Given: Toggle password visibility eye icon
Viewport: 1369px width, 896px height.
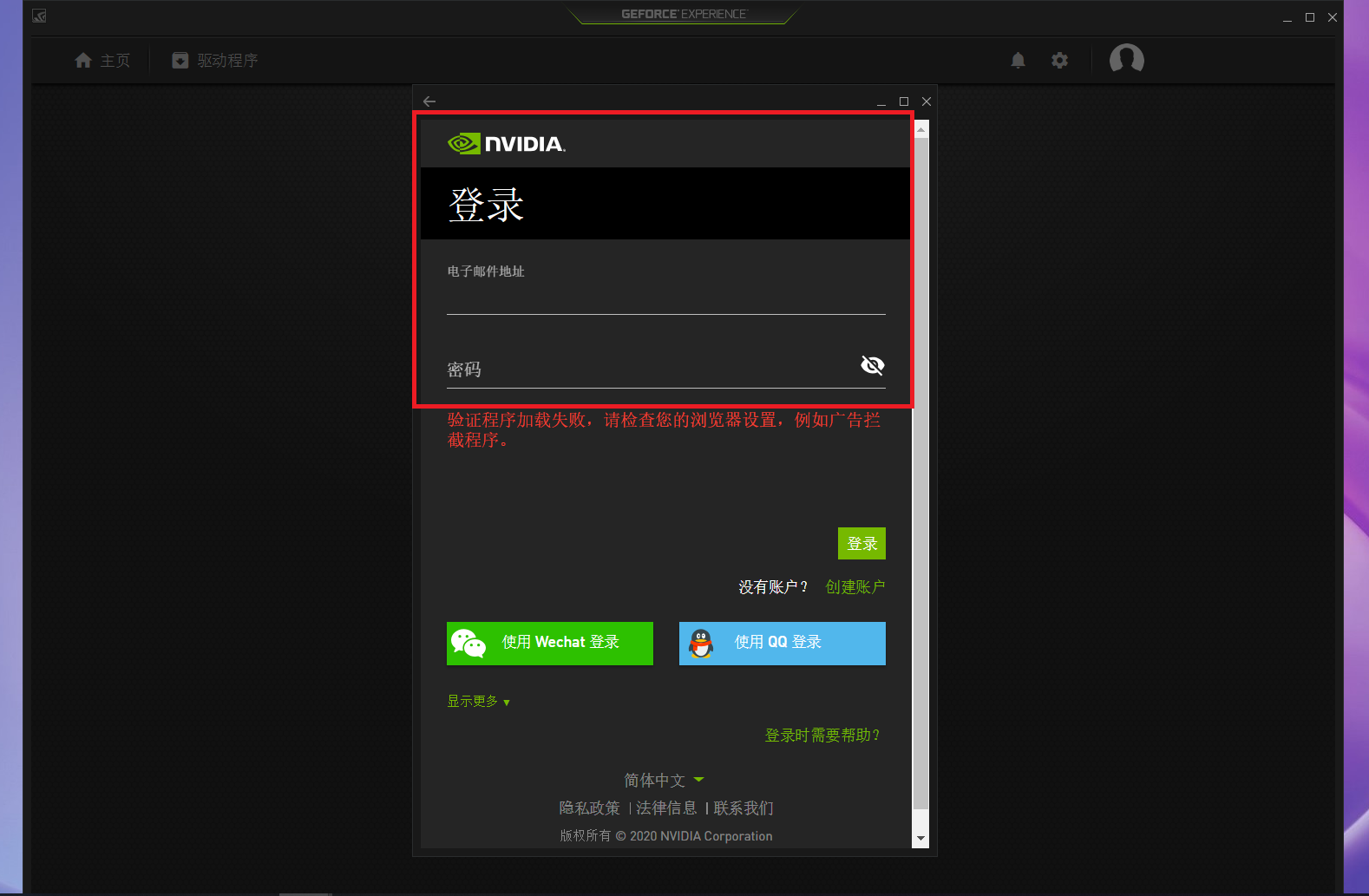Looking at the screenshot, I should click(x=872, y=365).
